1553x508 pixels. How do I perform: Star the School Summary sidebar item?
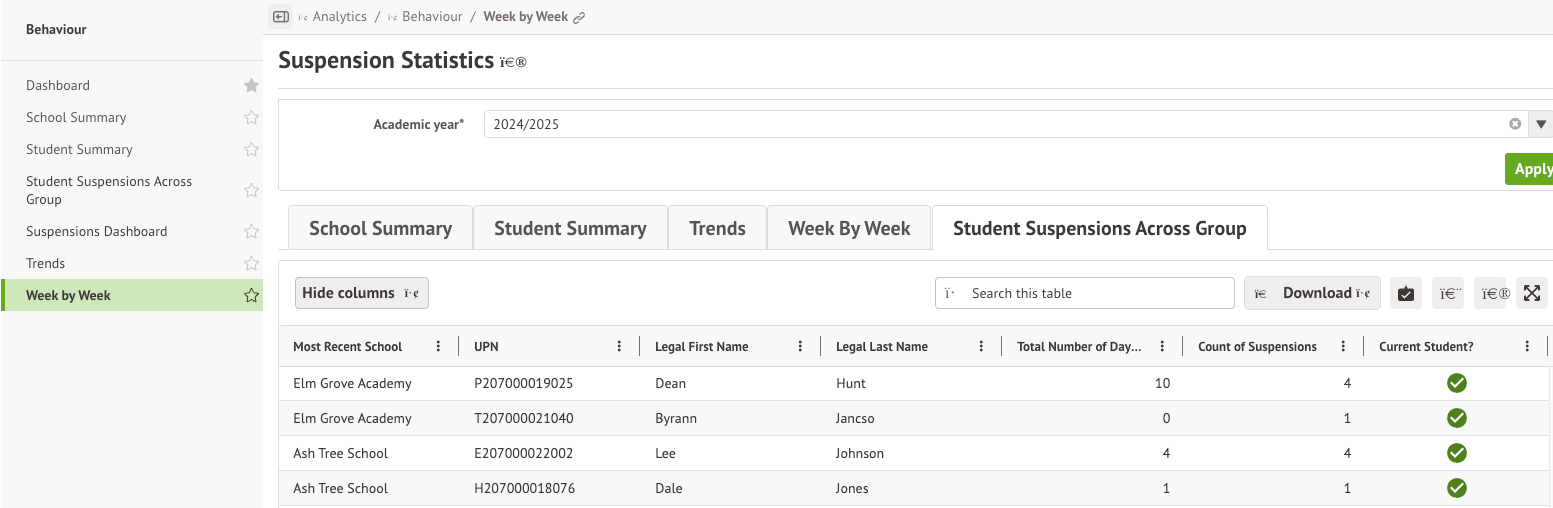251,118
